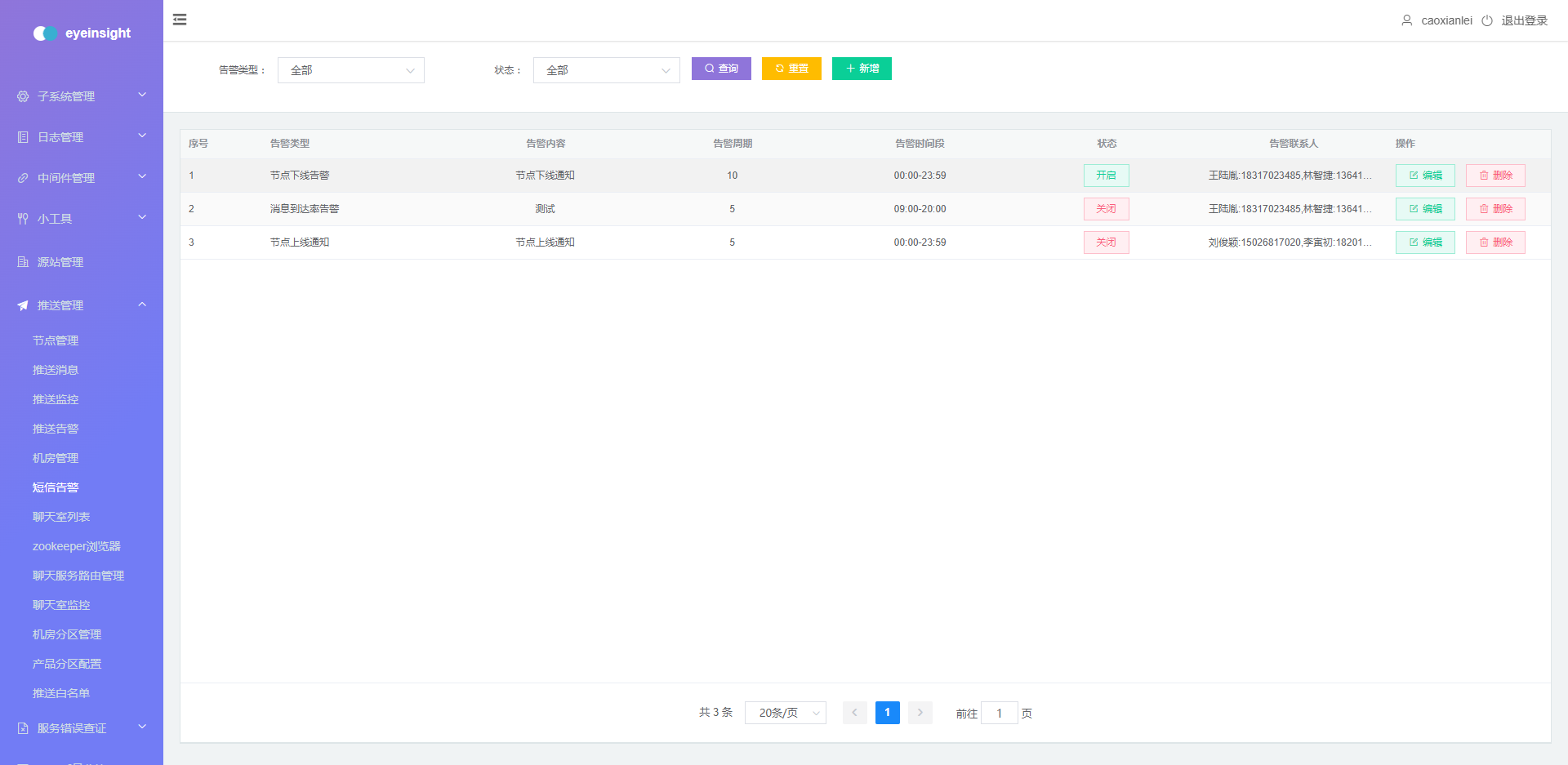Click the 新增 add button
The width and height of the screenshot is (1568, 765).
pos(862,69)
